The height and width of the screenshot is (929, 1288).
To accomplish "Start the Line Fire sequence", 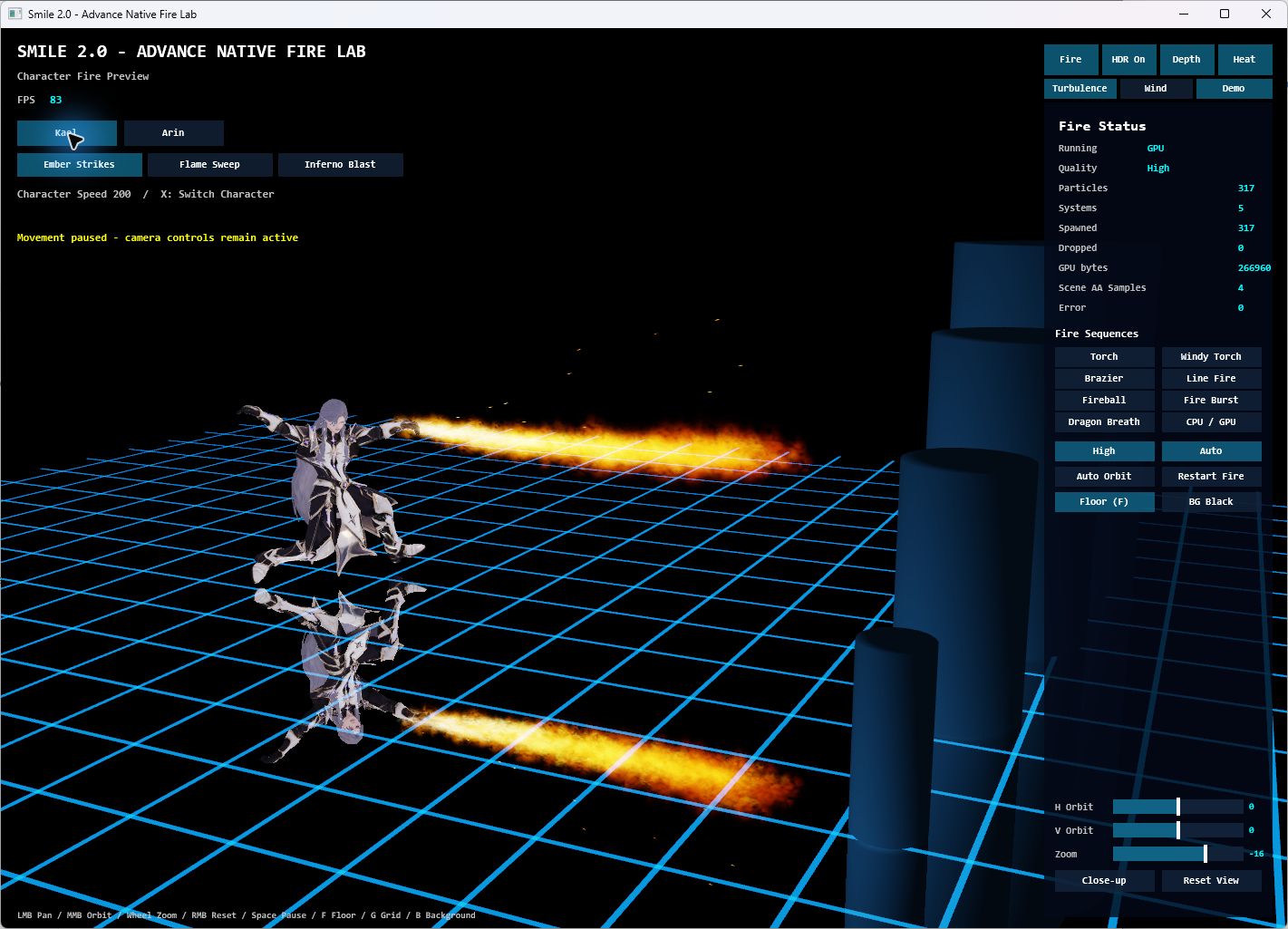I will click(1211, 379).
